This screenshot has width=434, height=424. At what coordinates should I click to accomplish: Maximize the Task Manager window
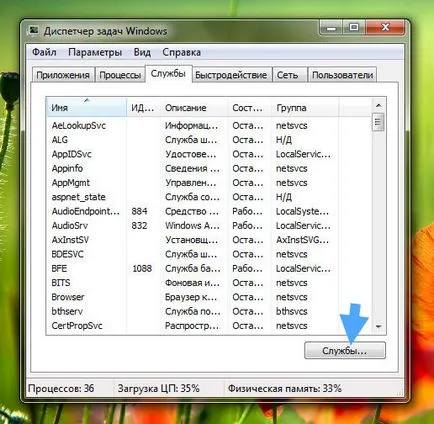click(x=354, y=28)
